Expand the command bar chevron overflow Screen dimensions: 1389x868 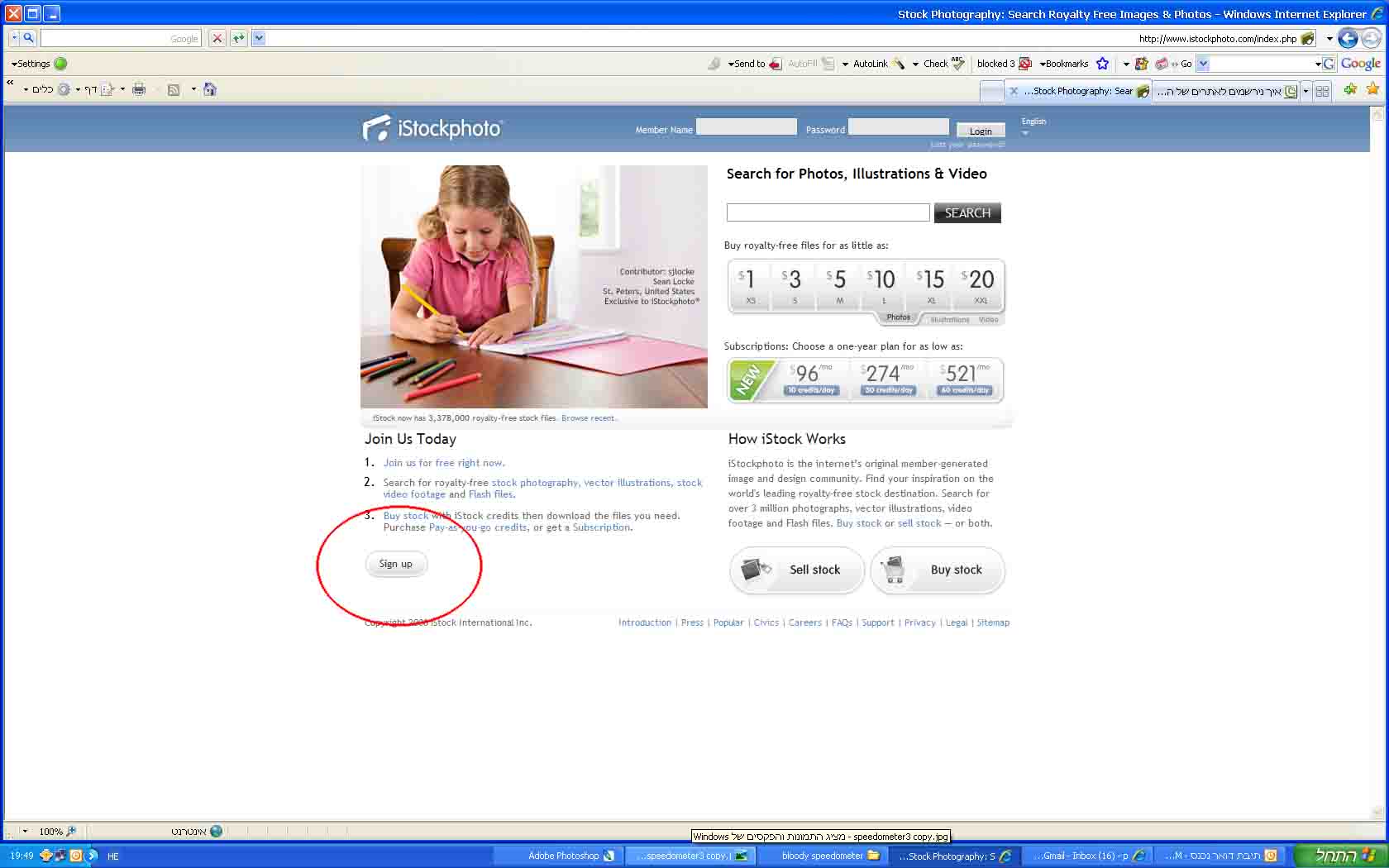click(x=10, y=83)
